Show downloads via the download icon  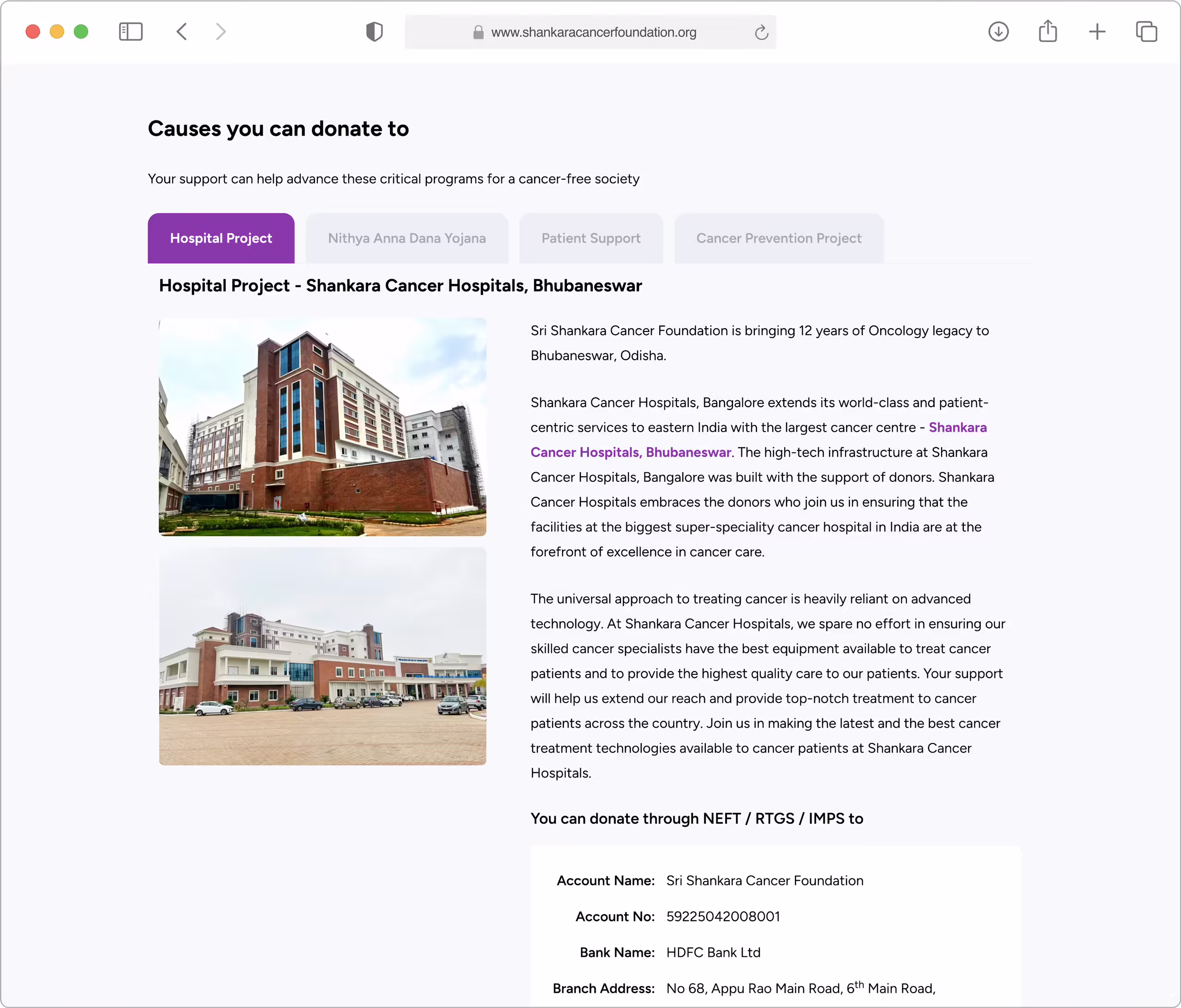coord(999,32)
